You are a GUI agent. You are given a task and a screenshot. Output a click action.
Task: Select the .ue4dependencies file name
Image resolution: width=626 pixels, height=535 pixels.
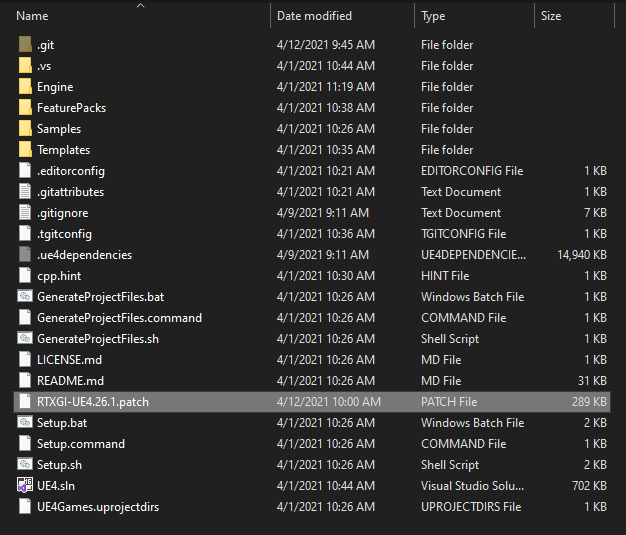(x=84, y=255)
